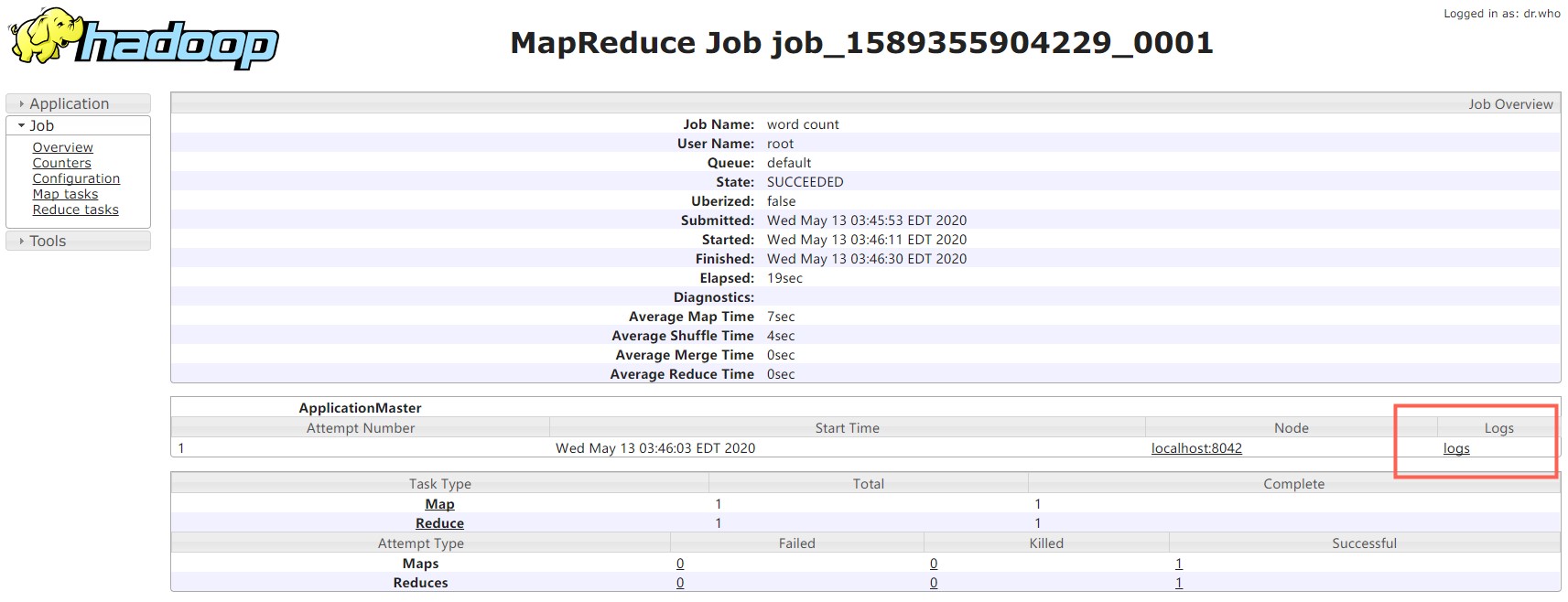Screen dimensions: 1568x602
Task: Open successful Maps attempts count
Action: coord(1179,564)
